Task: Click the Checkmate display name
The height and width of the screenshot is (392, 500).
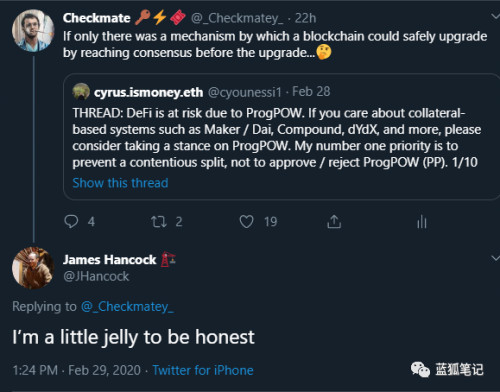Action: pos(96,18)
